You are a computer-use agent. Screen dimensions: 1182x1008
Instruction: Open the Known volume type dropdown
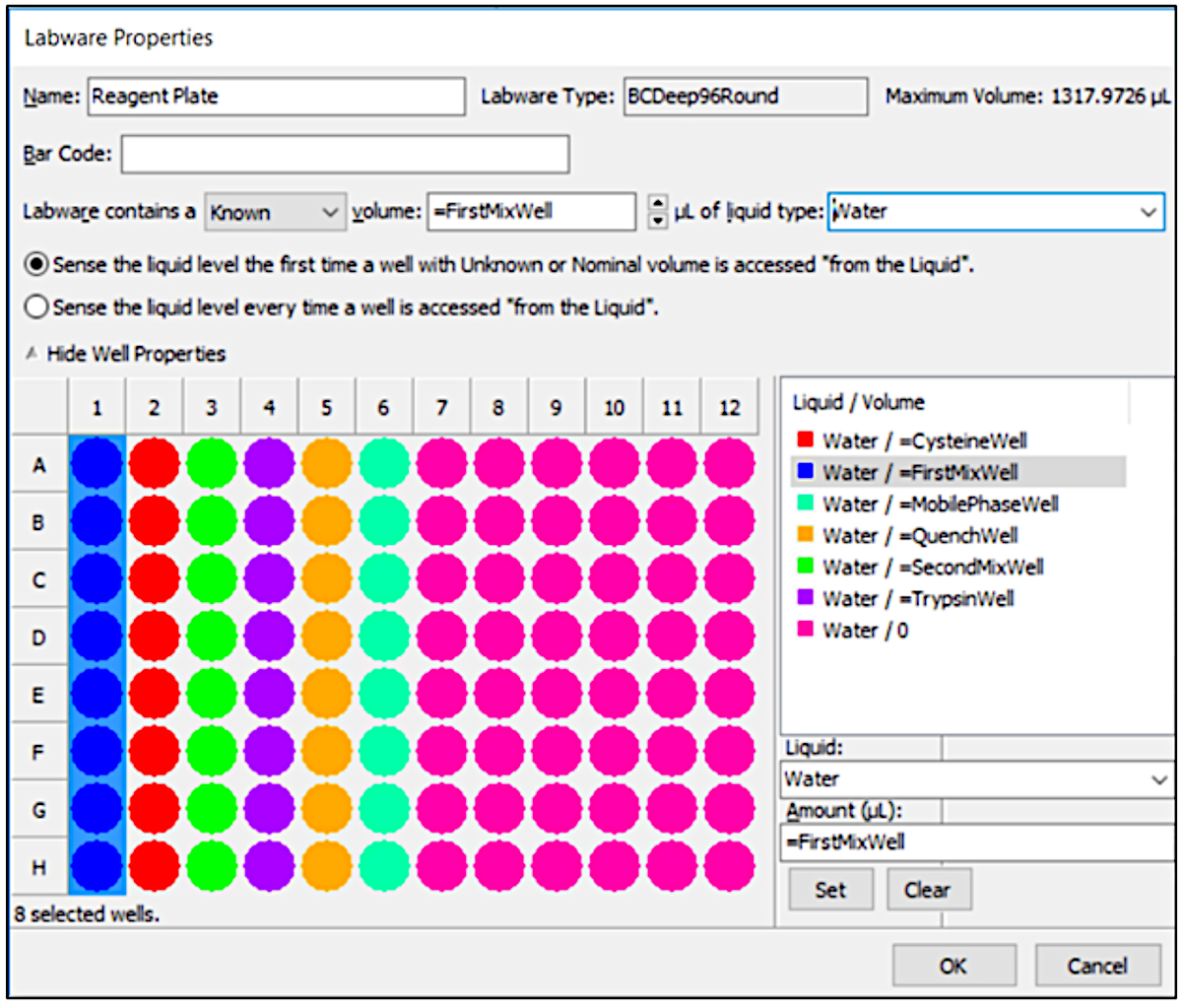pyautogui.click(x=276, y=212)
